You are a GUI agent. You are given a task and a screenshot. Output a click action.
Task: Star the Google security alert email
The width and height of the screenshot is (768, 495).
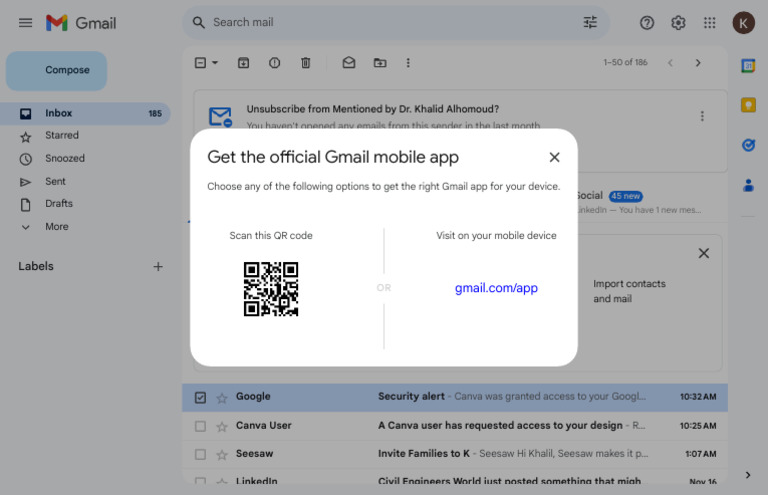tap(222, 398)
